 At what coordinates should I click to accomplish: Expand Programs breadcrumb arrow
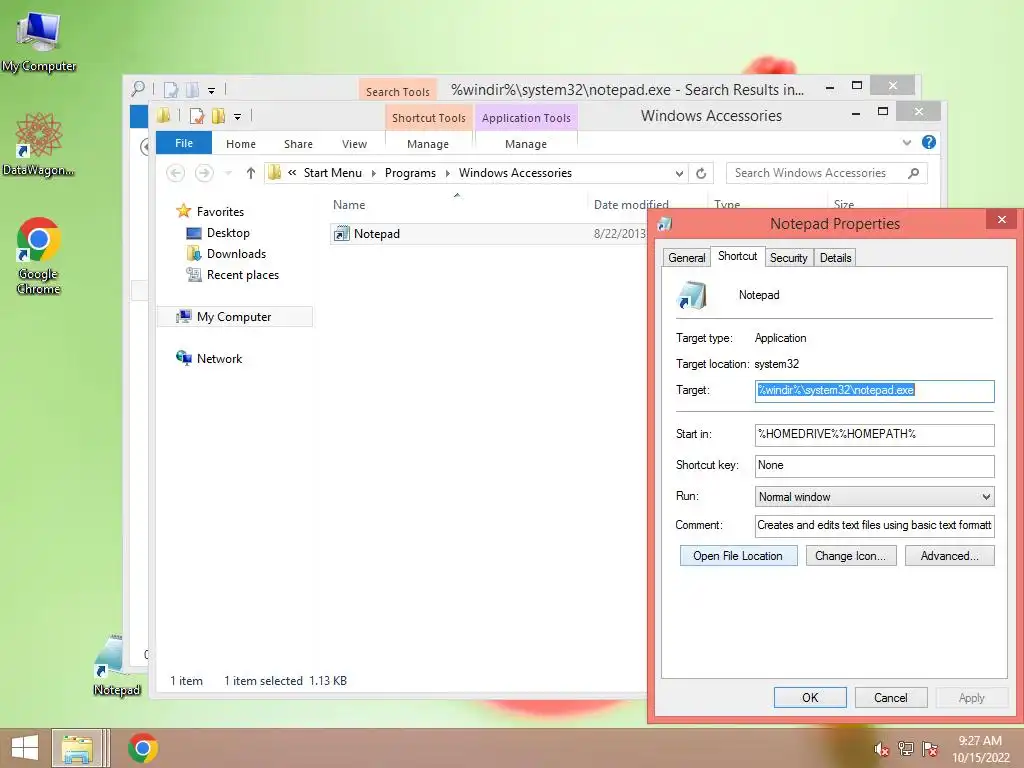pos(447,173)
